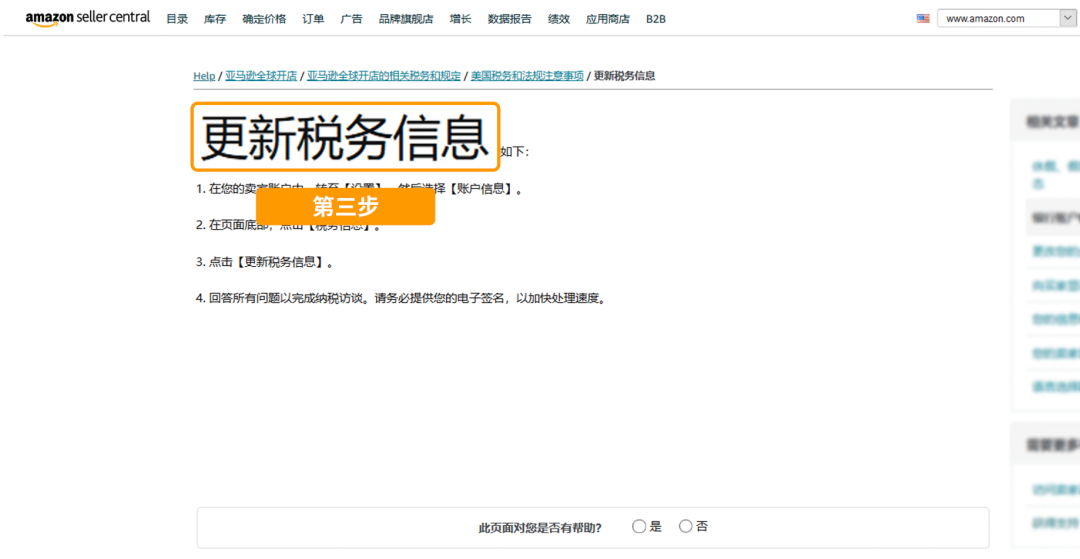Open 亚马逊全球开店的相关税务和规定 breadcrumb link
This screenshot has width=1080, height=559.
click(x=384, y=76)
